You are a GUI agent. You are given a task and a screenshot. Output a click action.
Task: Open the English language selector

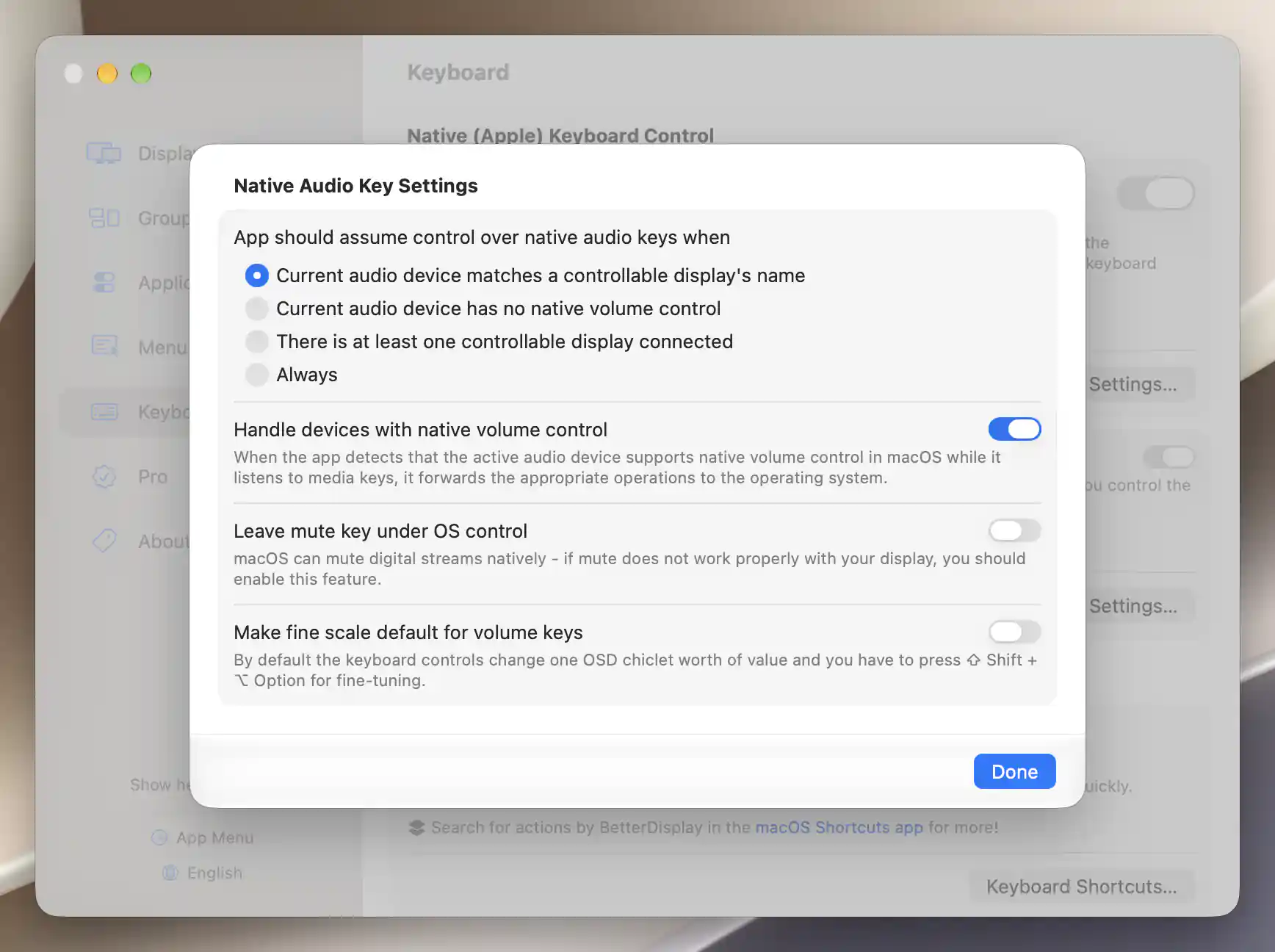point(214,873)
